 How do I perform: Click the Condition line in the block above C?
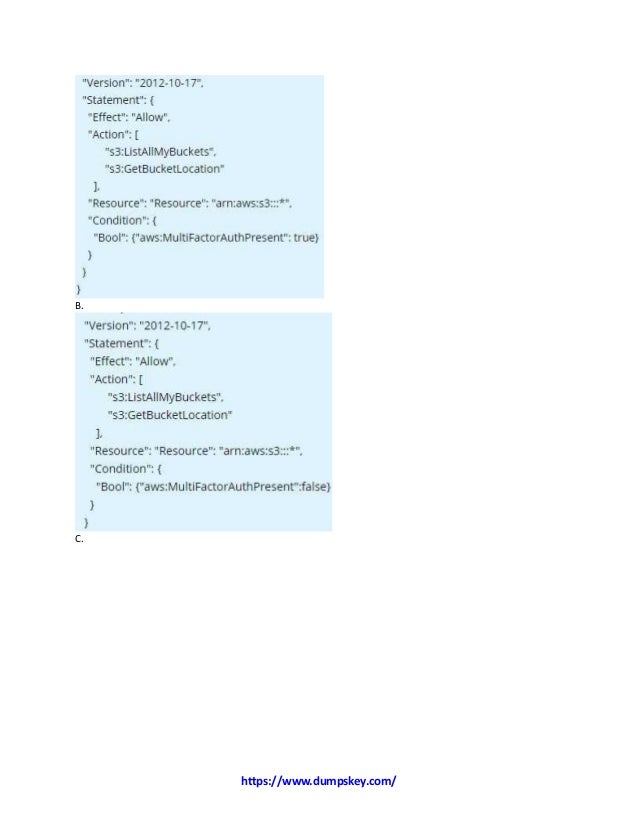point(126,468)
